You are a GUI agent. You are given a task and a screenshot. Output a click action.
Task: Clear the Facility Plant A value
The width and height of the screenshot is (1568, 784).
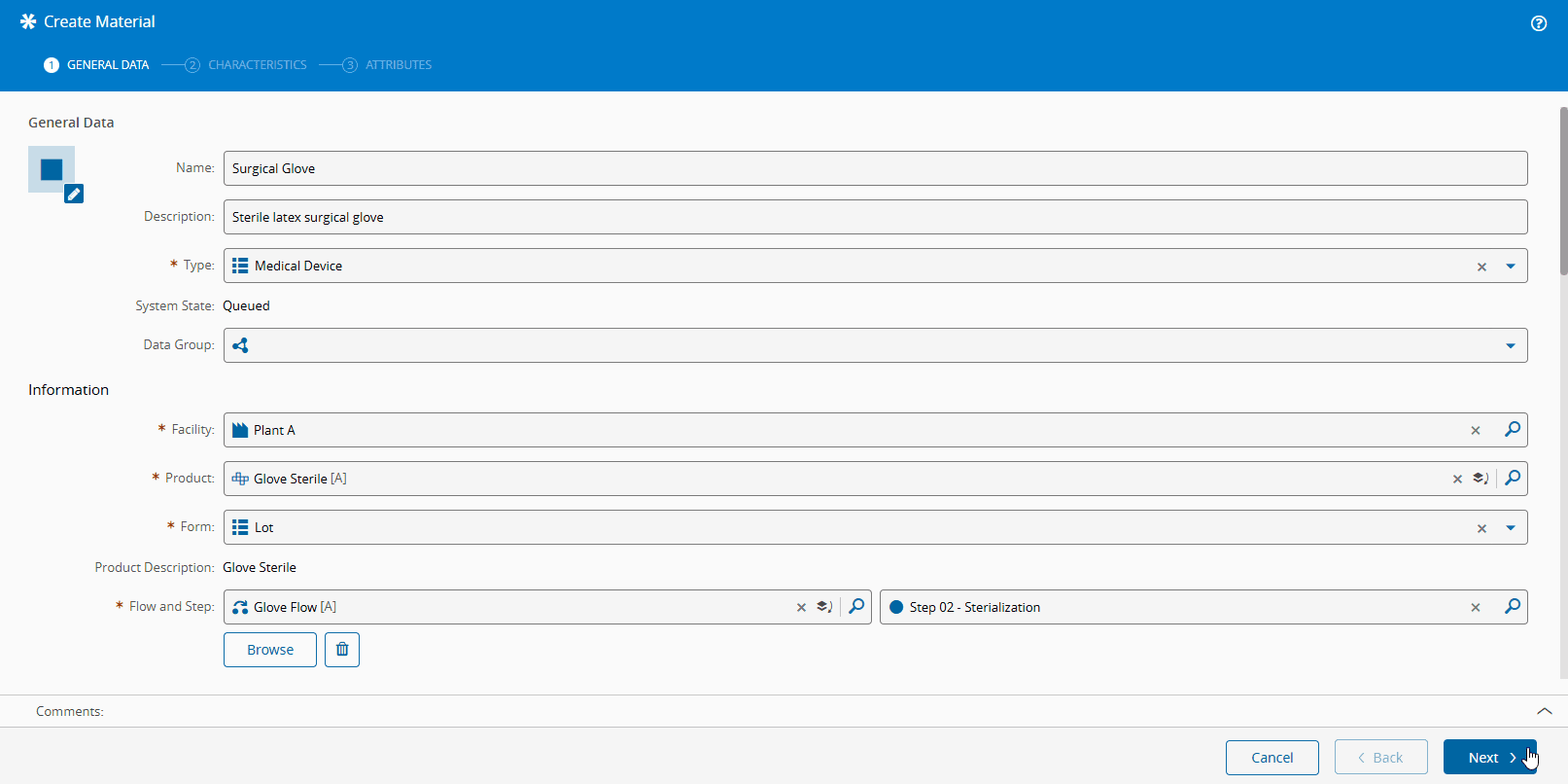1476,430
